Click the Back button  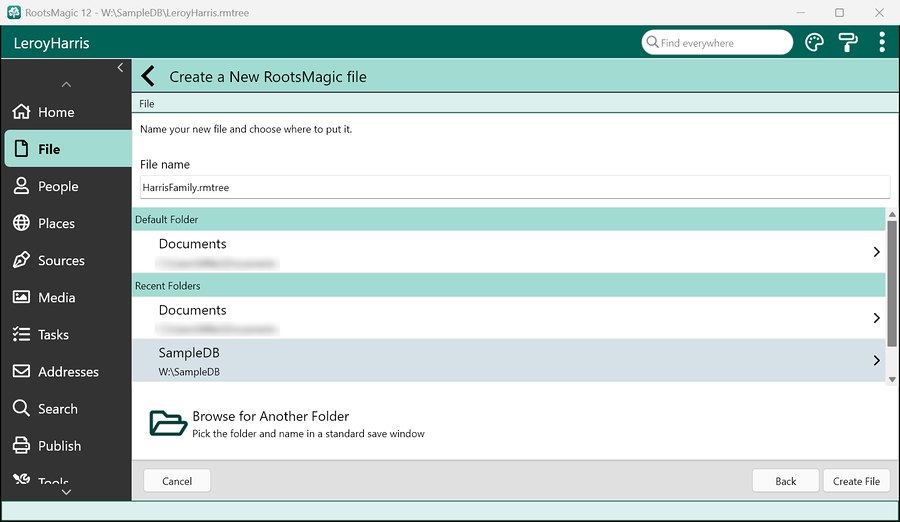tap(785, 481)
